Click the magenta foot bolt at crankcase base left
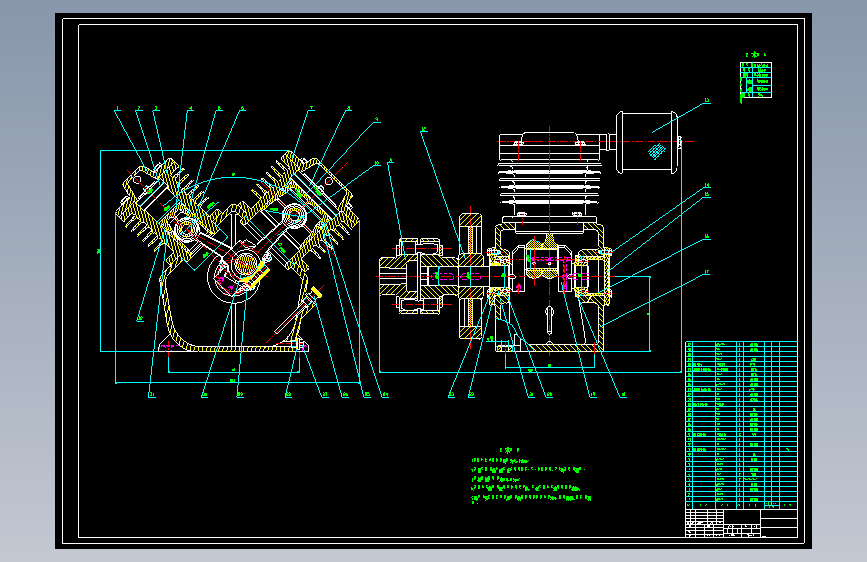This screenshot has height=562, width=867. tap(168, 347)
